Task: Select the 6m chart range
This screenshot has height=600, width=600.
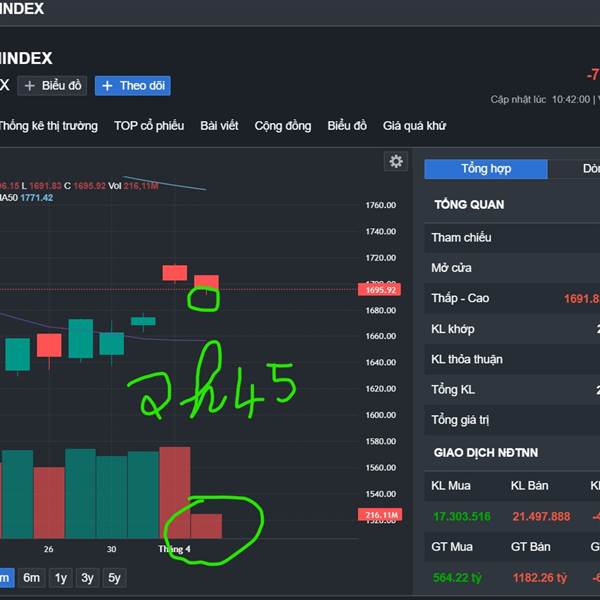Action: (x=31, y=577)
